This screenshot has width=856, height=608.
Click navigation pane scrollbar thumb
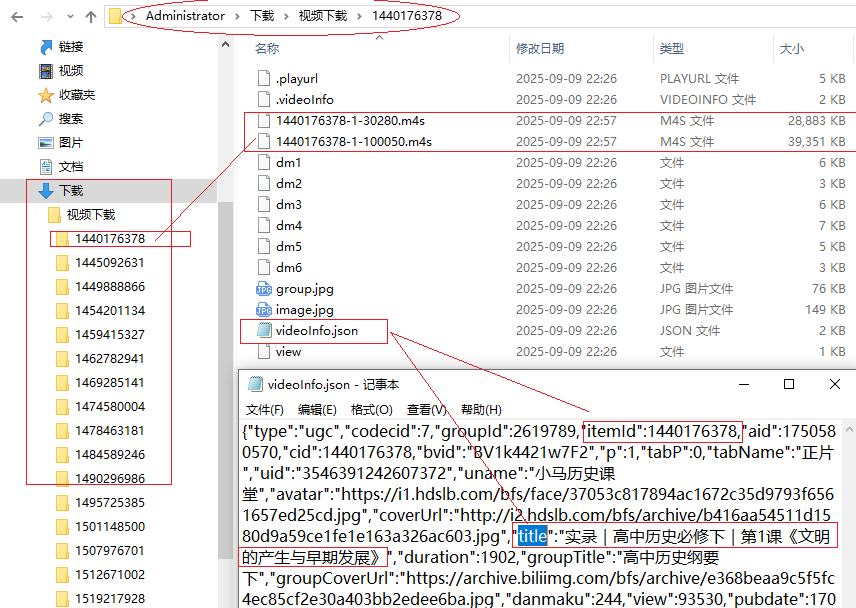[x=225, y=380]
